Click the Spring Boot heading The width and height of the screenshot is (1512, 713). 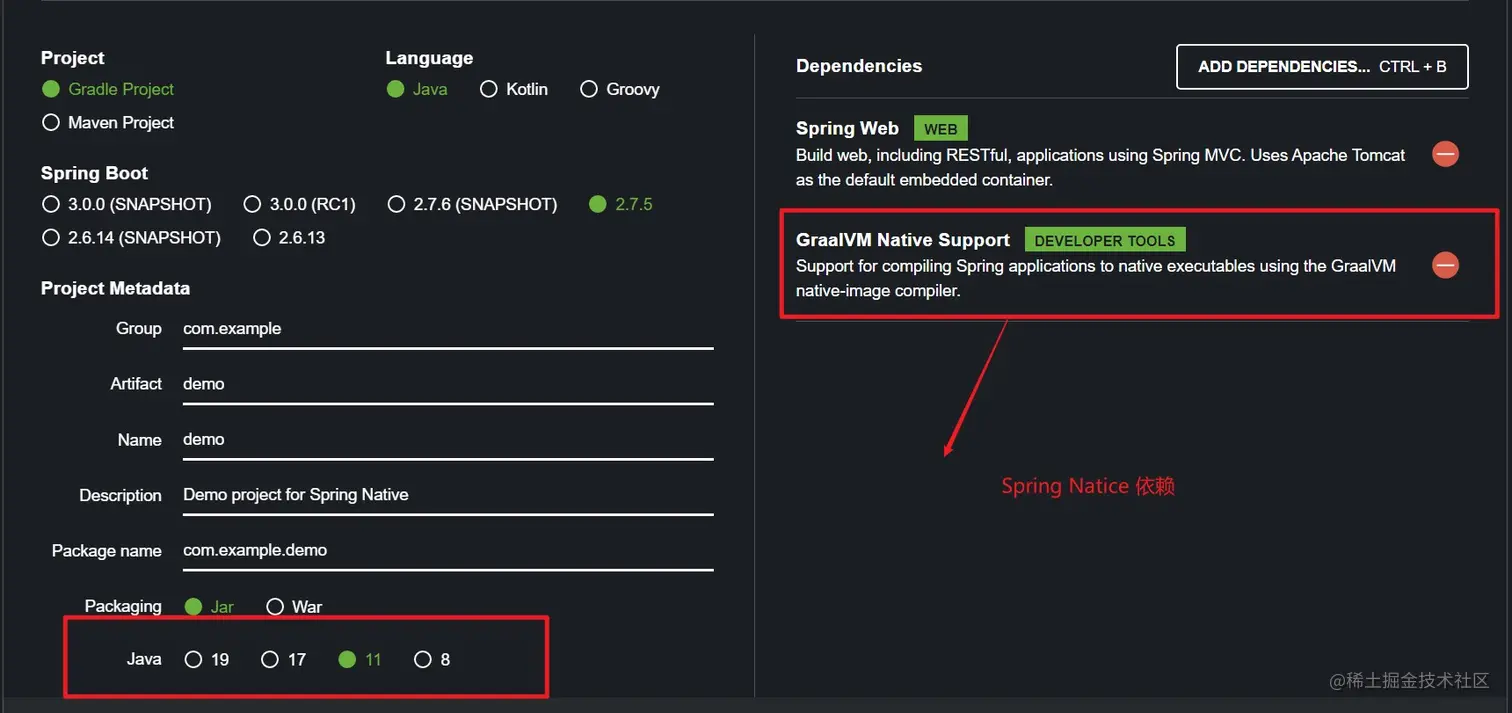(x=94, y=173)
